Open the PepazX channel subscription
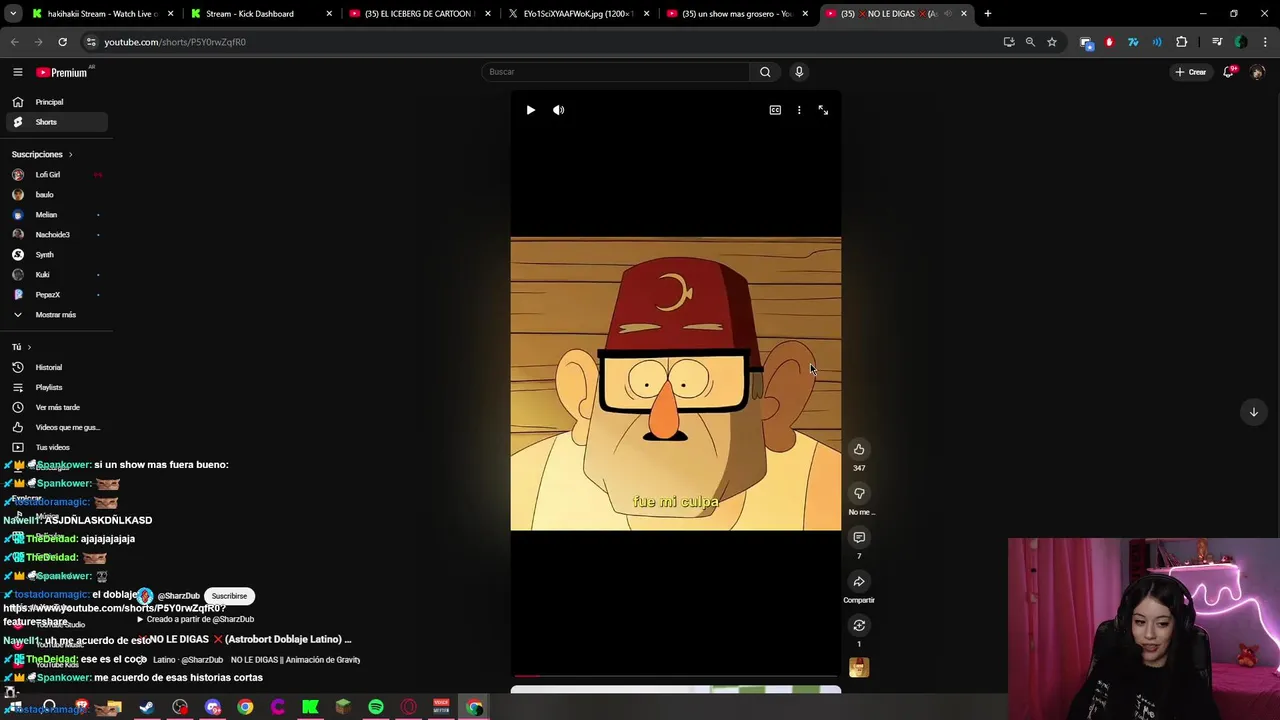This screenshot has width=1280, height=720. coord(56,295)
